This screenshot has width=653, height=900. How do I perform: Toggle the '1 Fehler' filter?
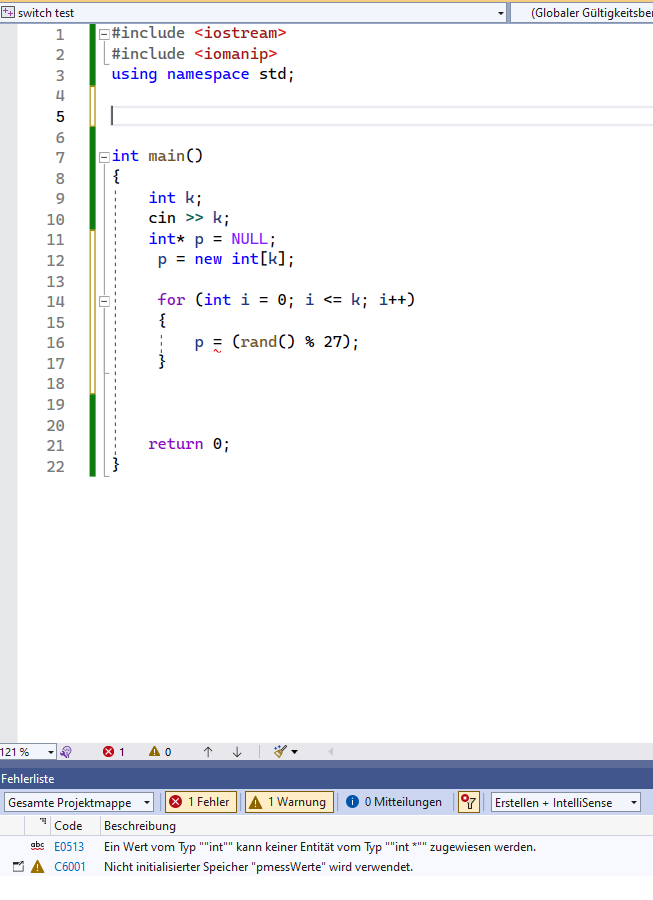[x=201, y=802]
